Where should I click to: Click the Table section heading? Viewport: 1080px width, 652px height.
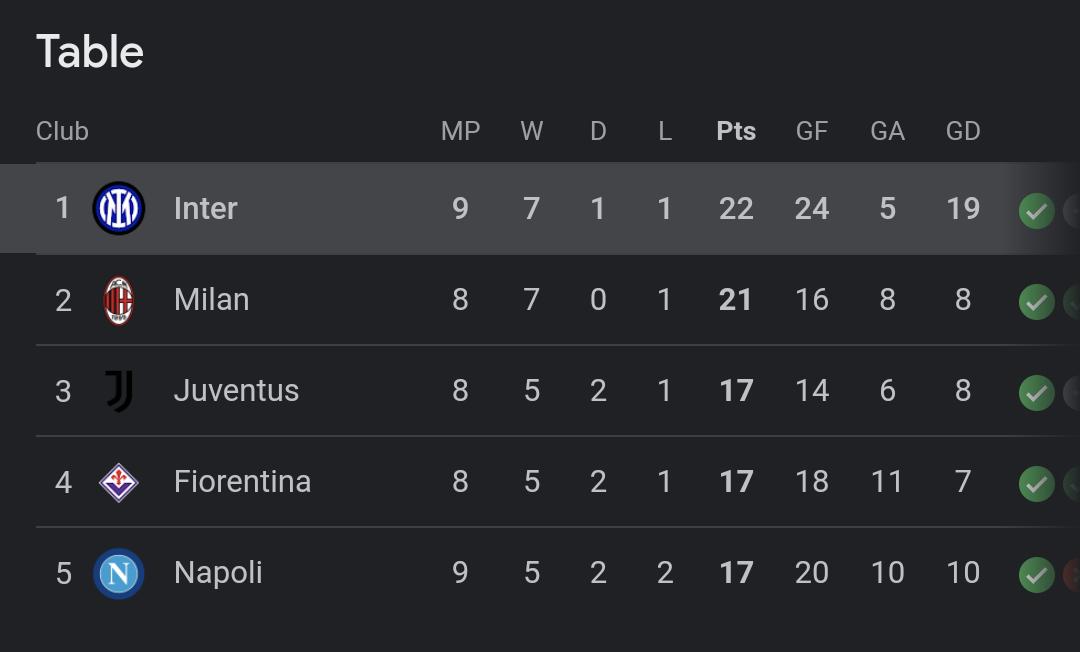(90, 52)
